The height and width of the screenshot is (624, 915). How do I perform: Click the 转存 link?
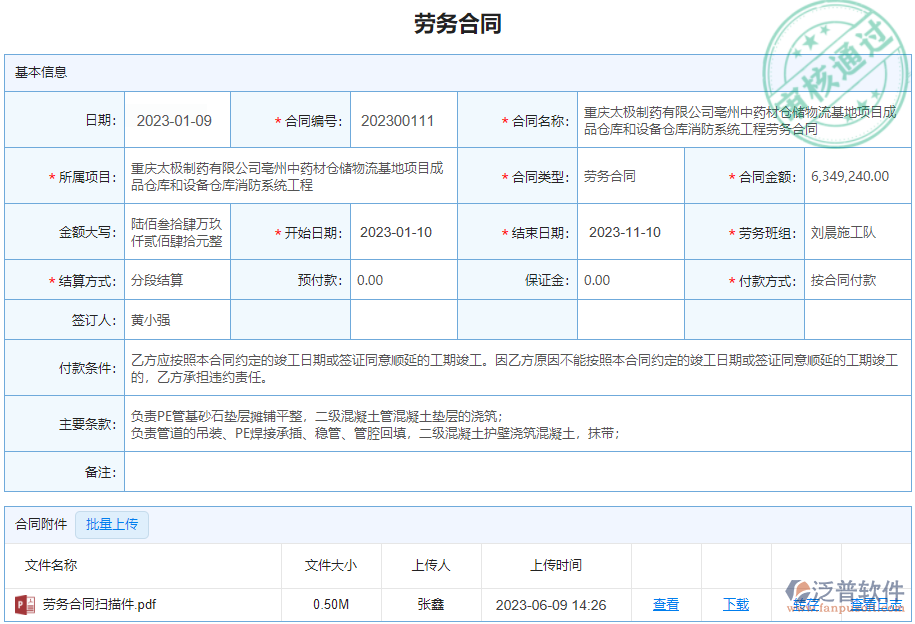click(x=805, y=606)
